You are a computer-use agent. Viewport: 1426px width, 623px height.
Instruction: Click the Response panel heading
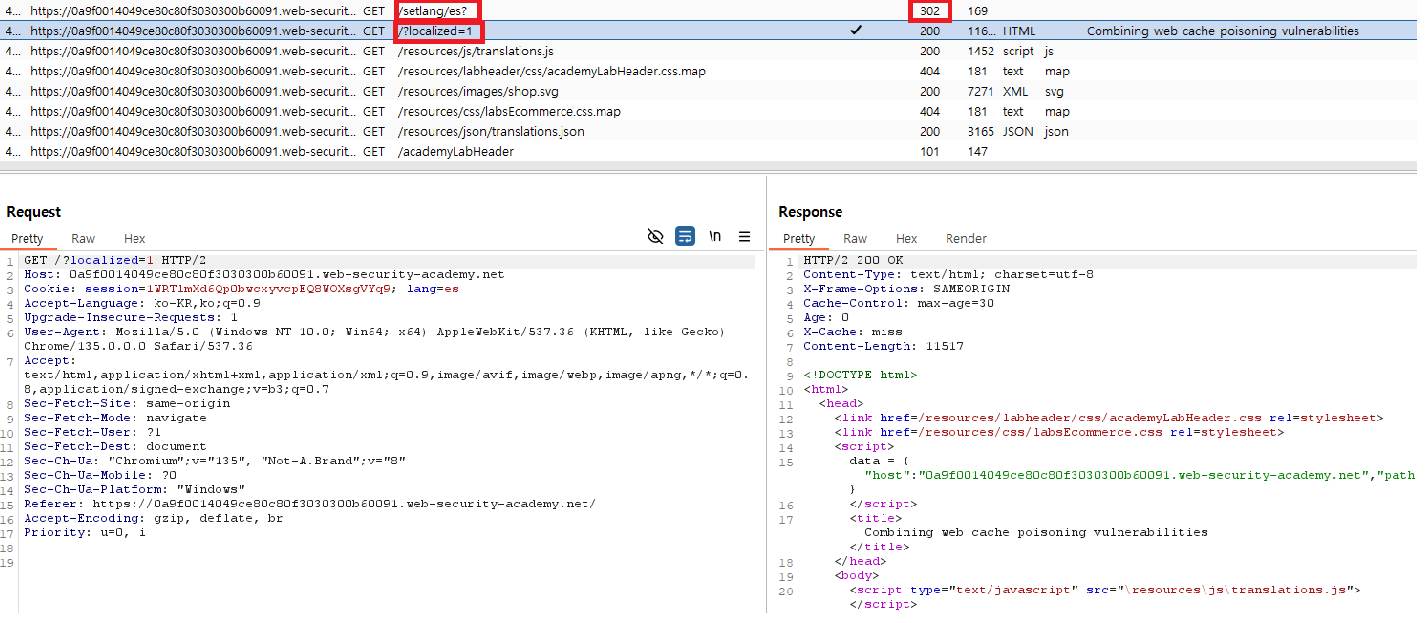pyautogui.click(x=810, y=212)
